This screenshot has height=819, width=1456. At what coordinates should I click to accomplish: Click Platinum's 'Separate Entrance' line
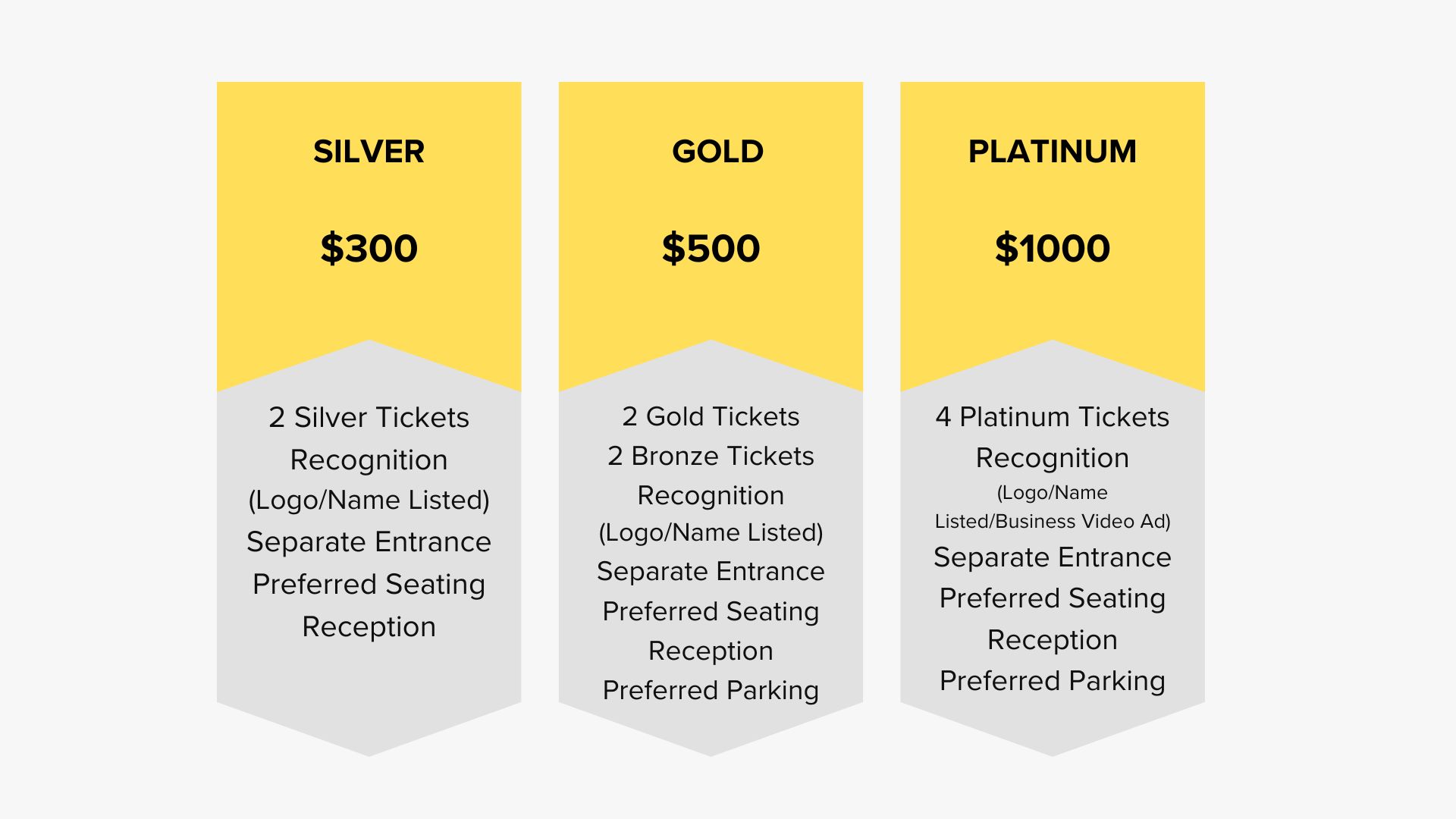click(1053, 557)
